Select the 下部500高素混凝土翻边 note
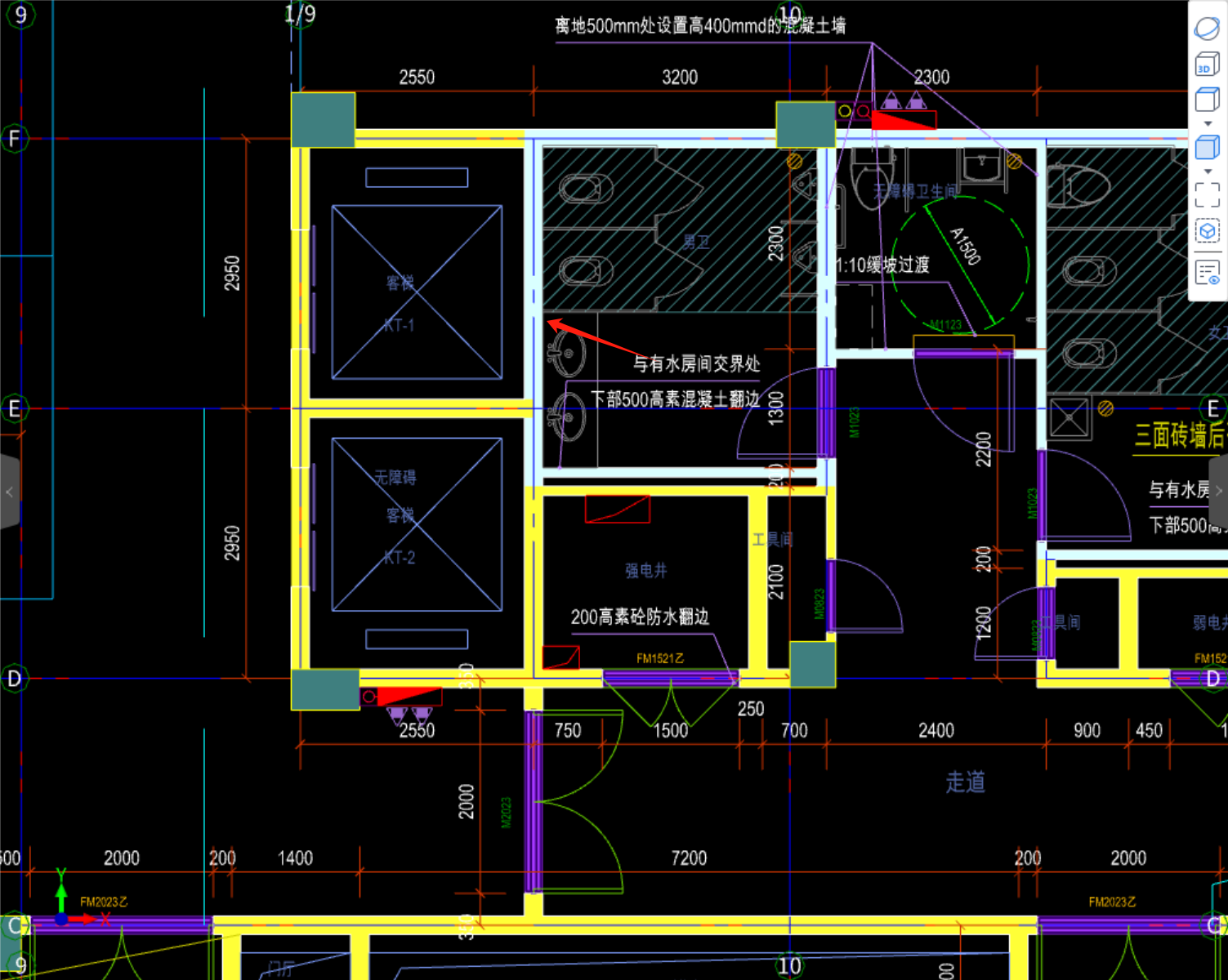 675,399
